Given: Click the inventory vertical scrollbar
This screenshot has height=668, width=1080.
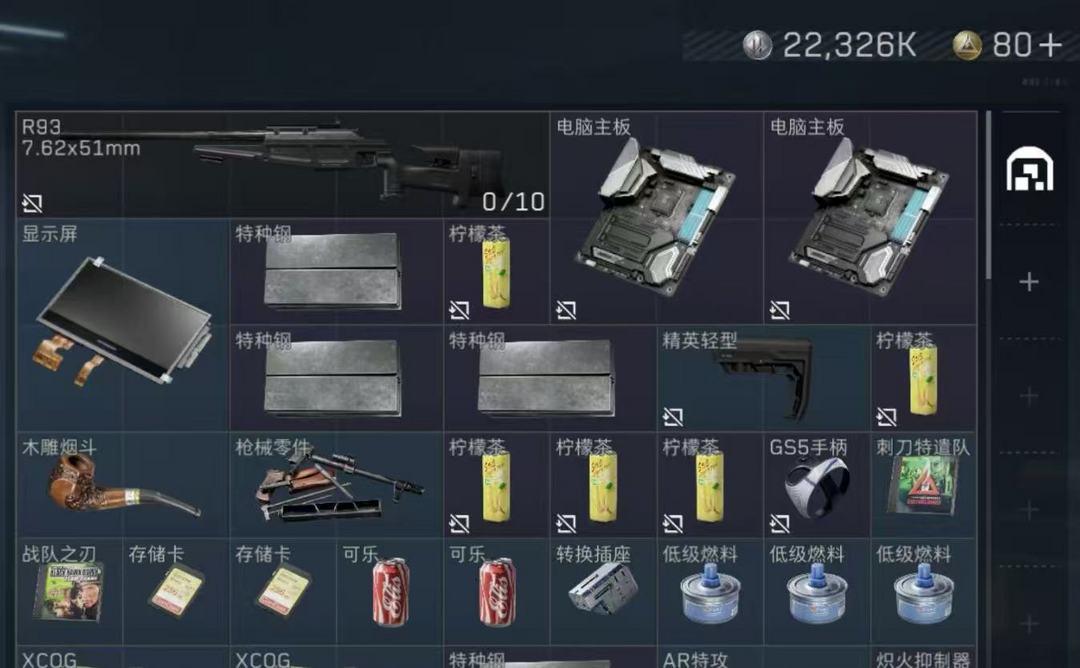Looking at the screenshot, I should 988,196.
